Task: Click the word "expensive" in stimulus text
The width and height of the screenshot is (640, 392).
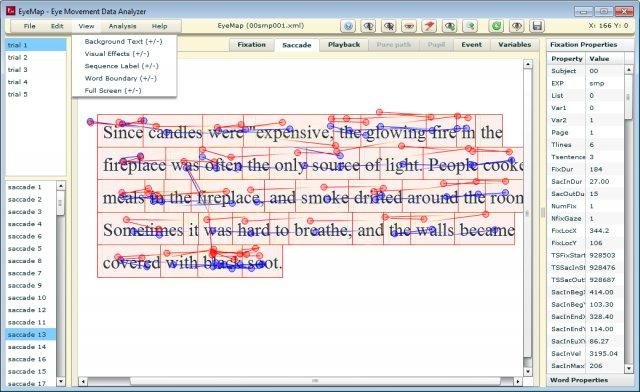Action: click(x=292, y=132)
